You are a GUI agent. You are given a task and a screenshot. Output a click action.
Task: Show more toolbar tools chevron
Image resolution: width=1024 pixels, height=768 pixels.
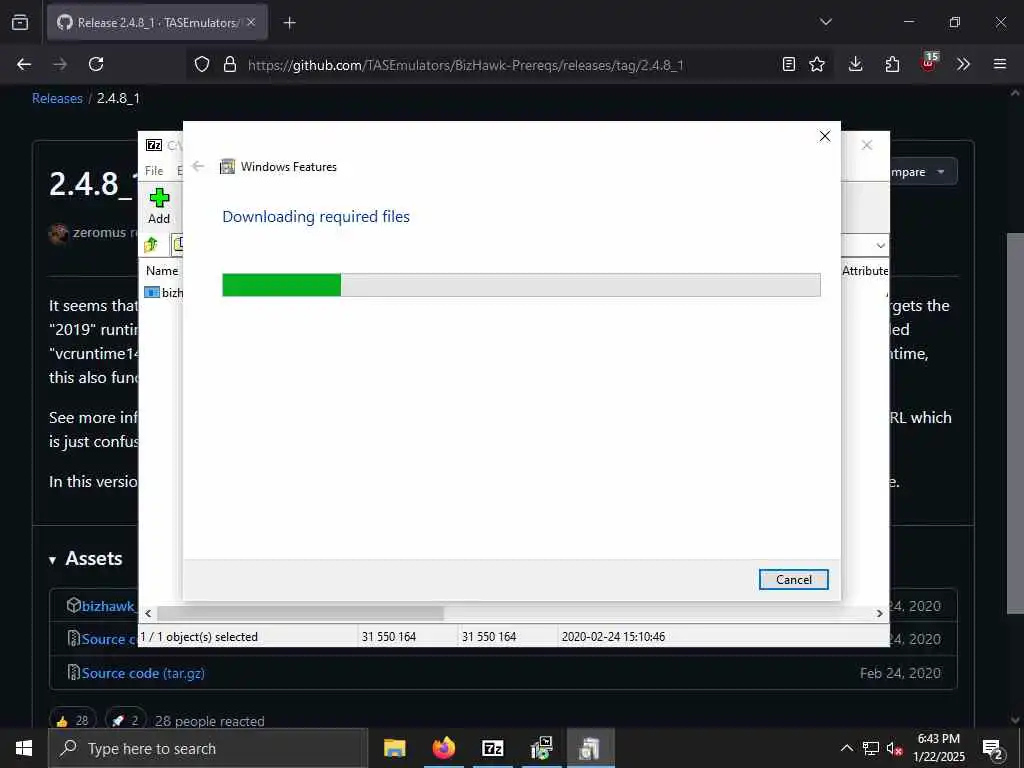coord(963,64)
